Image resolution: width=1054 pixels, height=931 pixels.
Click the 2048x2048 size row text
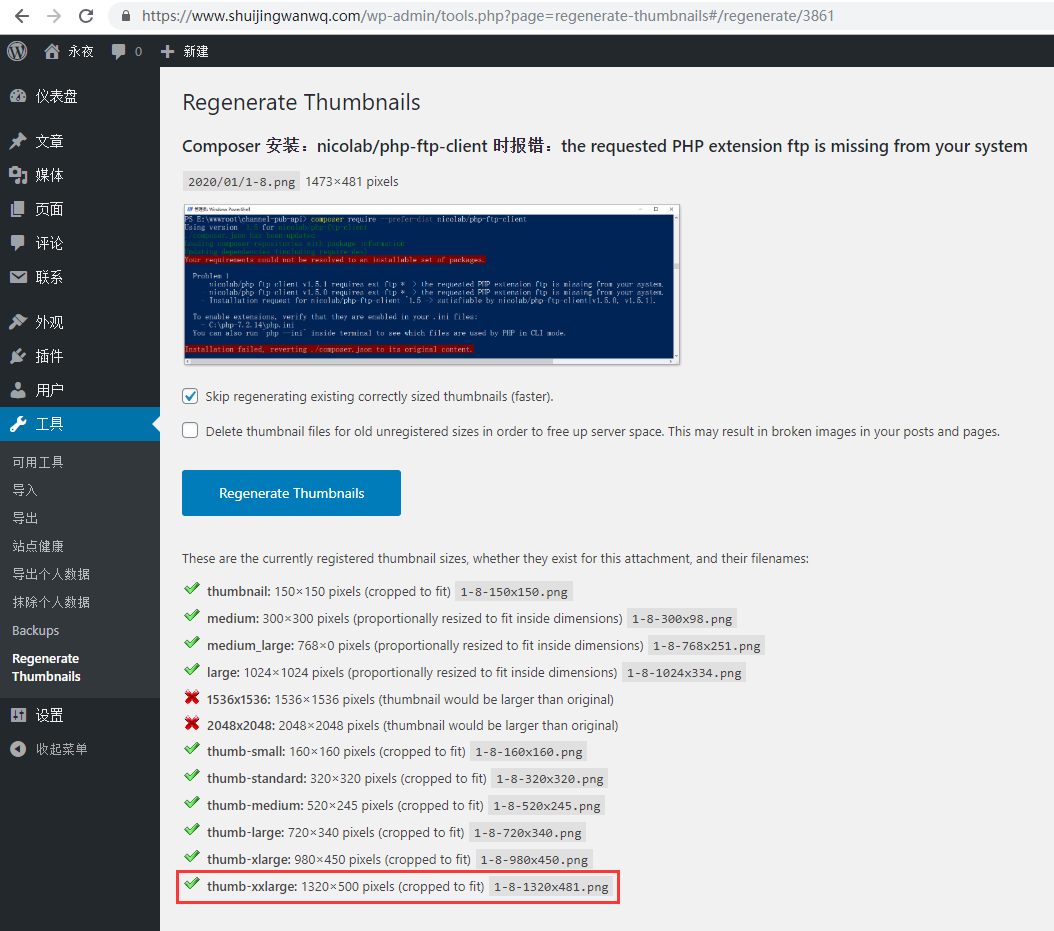point(412,725)
